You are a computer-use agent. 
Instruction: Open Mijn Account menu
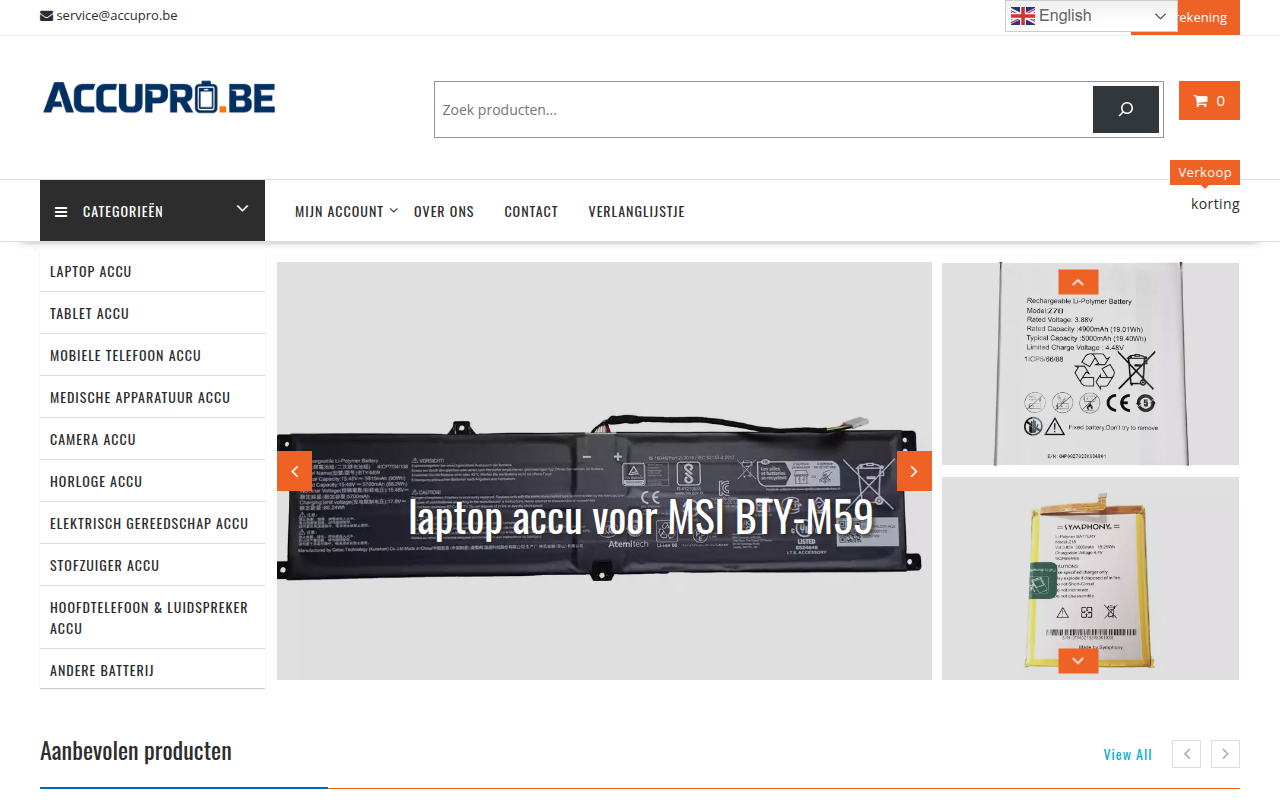[339, 212]
